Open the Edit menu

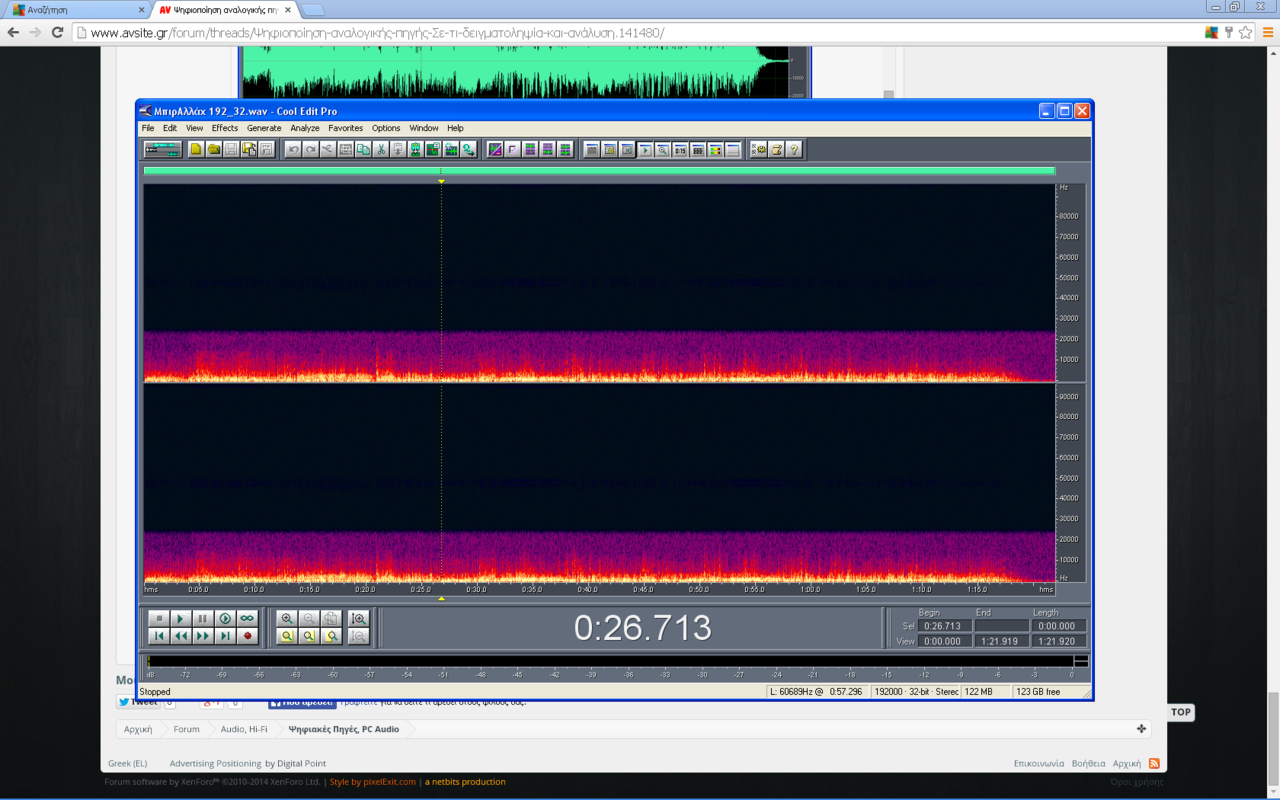[x=170, y=128]
